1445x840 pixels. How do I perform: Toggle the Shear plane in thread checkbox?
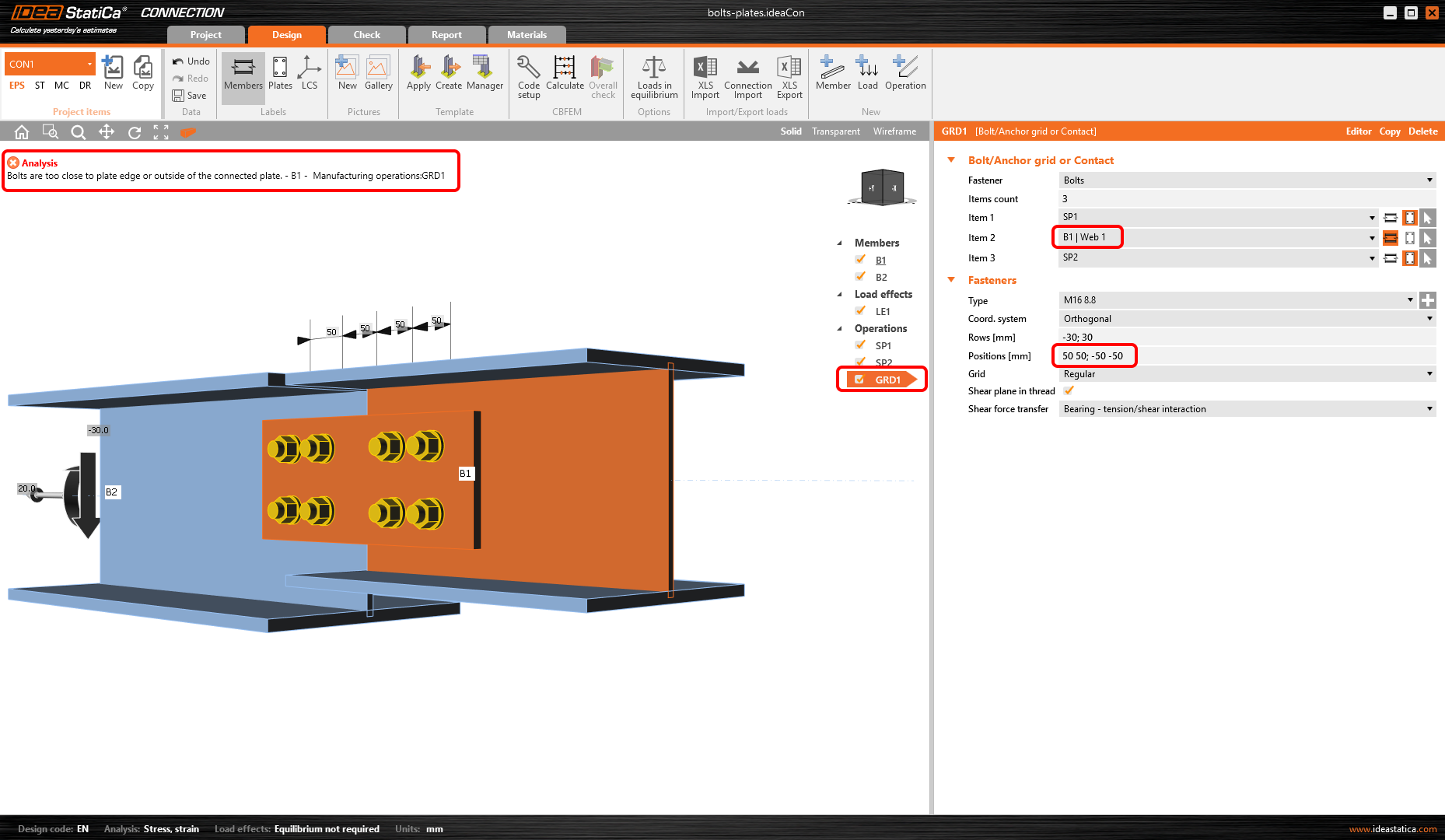point(1069,391)
